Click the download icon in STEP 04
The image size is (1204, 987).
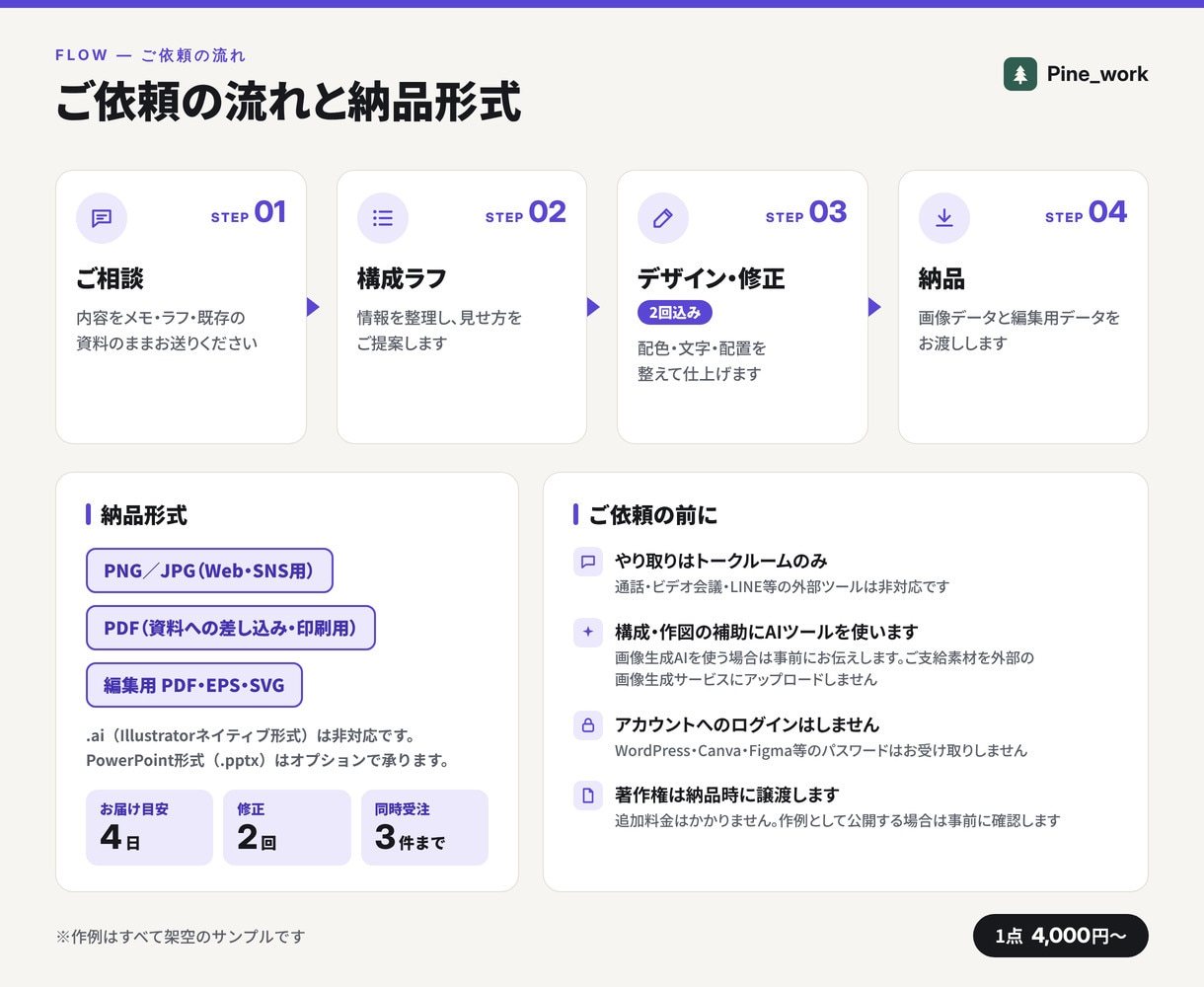pos(944,218)
